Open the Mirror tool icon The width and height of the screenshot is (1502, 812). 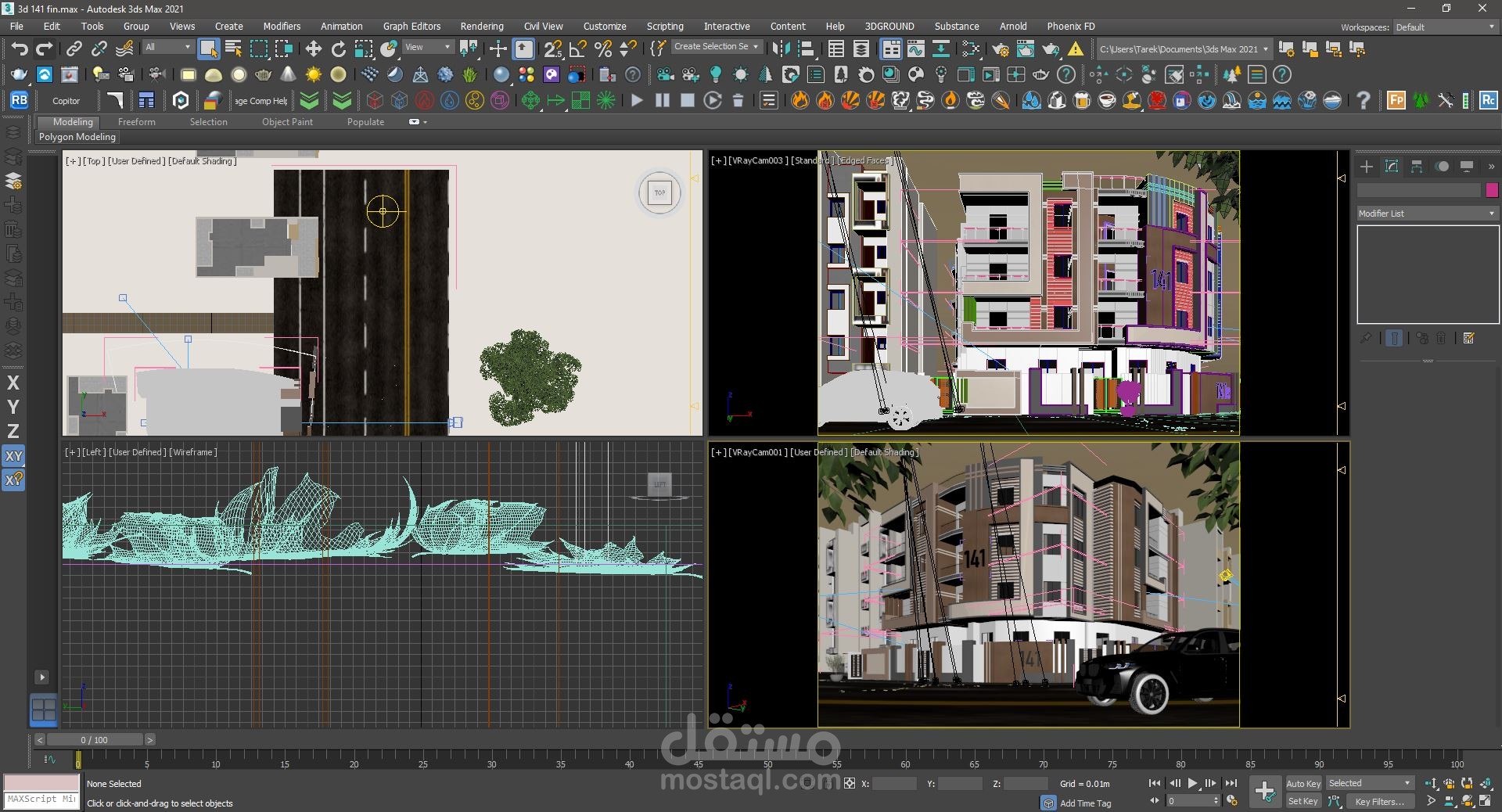tap(781, 49)
